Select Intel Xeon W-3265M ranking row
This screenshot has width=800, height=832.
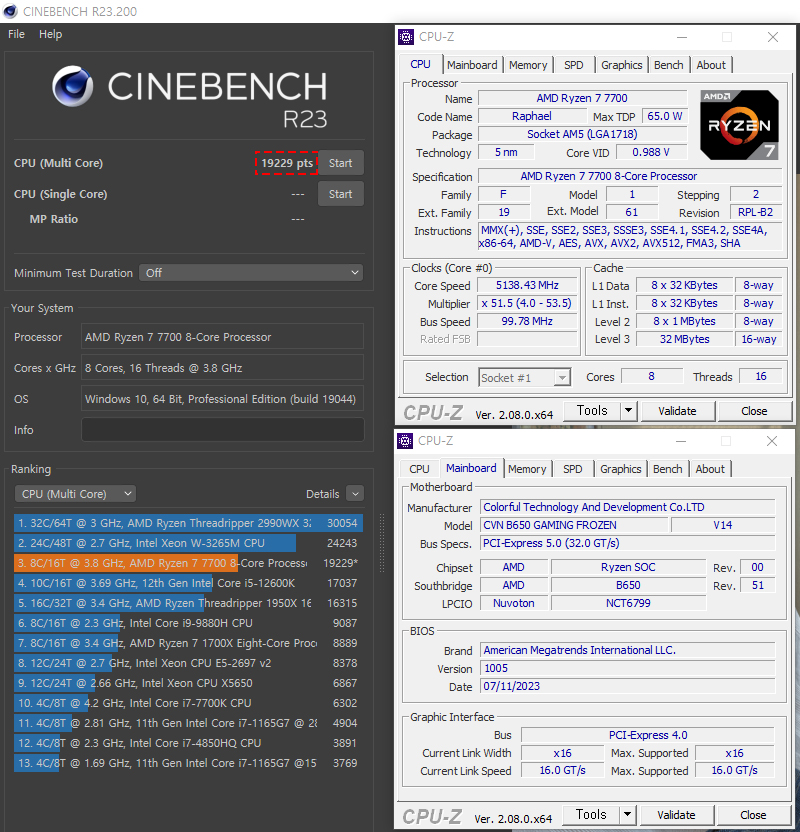pos(188,543)
